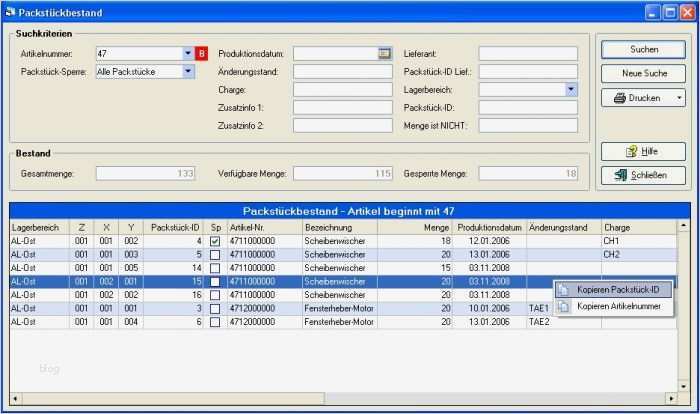Click the Änderungsstand column header

point(564,227)
